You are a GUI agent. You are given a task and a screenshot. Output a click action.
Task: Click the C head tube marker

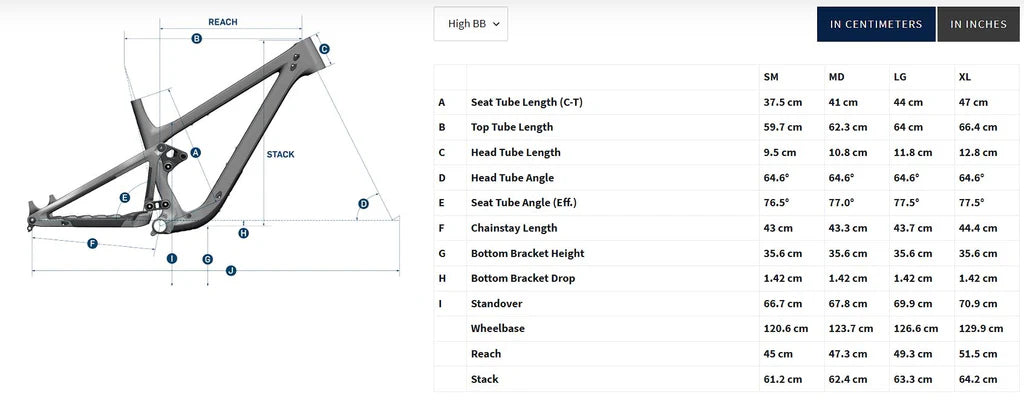coord(324,48)
